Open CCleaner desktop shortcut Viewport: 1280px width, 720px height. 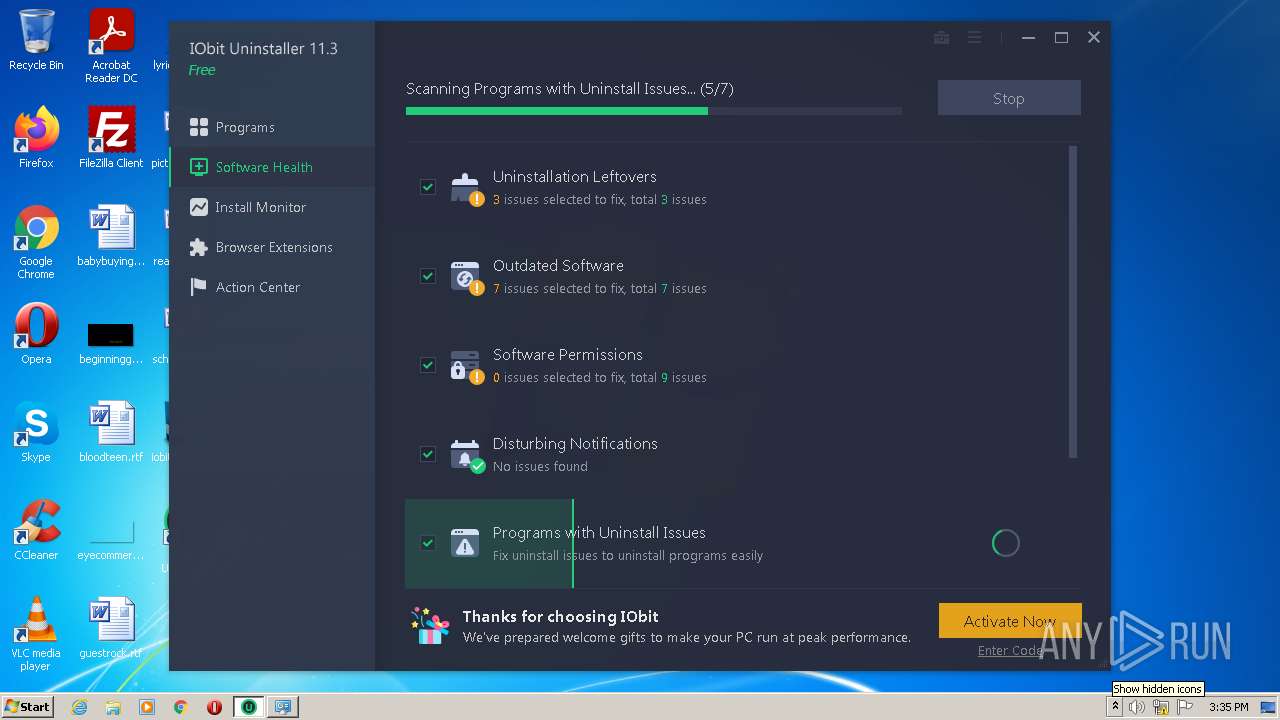(36, 530)
